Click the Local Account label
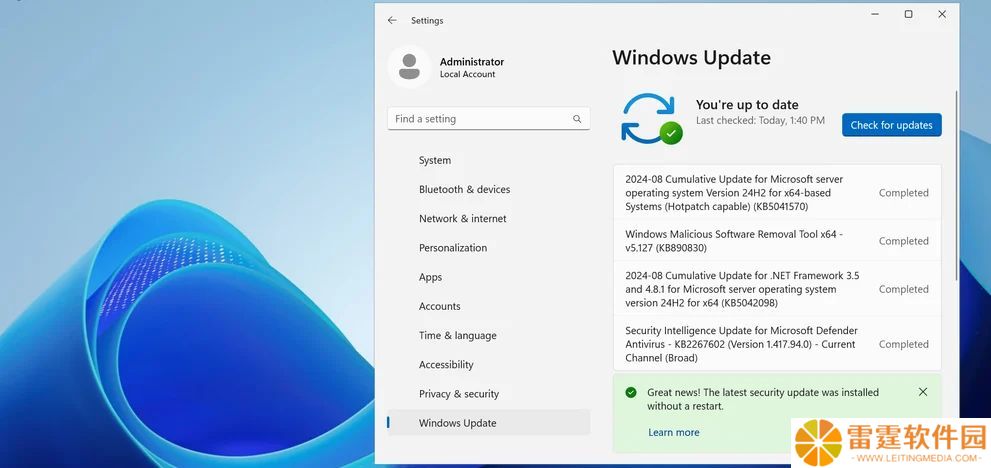Screen dimensions: 991x468 click(x=468, y=75)
